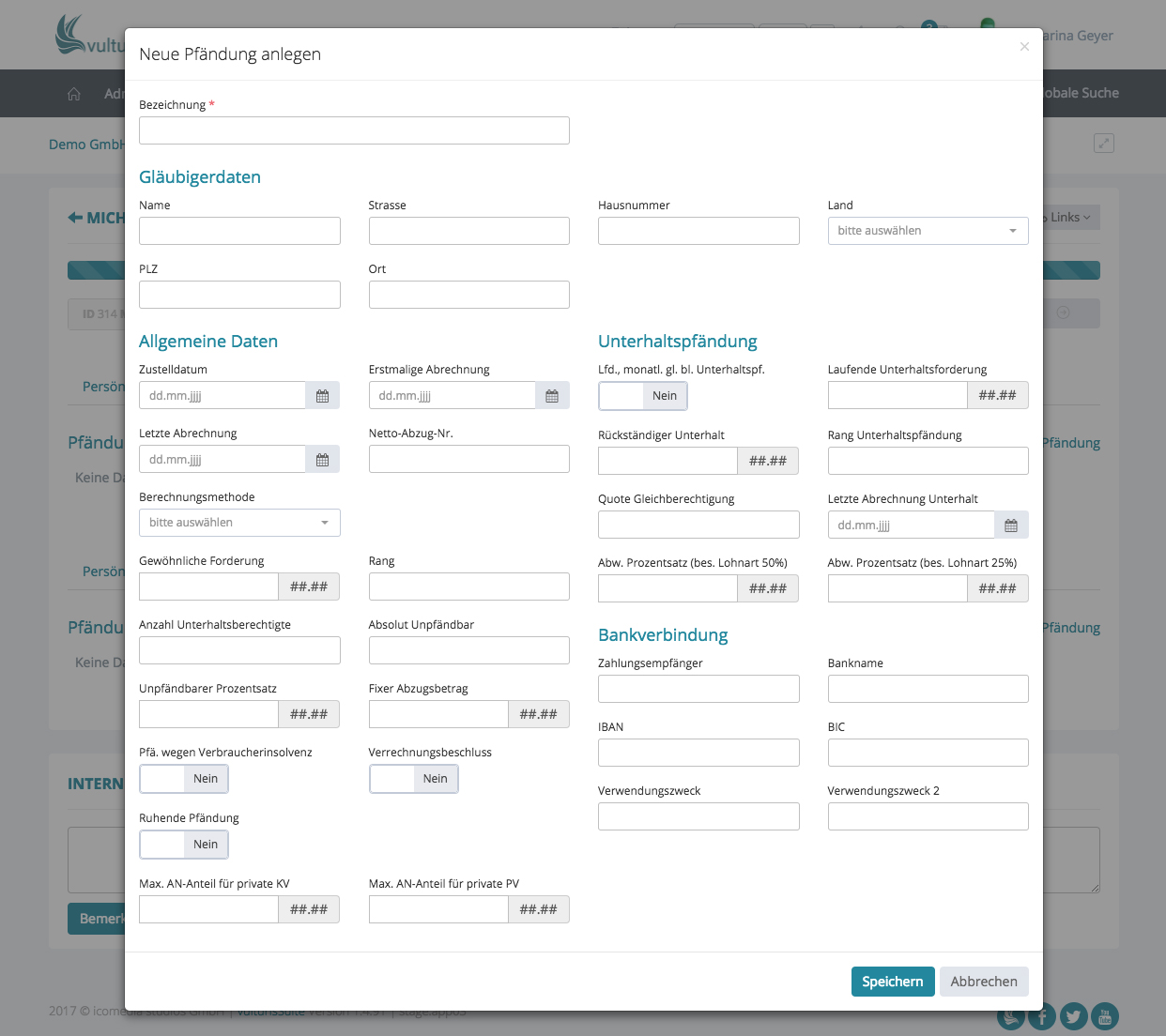This screenshot has width=1166, height=1036.
Task: Click the Twitter icon in footer
Action: [1073, 1016]
